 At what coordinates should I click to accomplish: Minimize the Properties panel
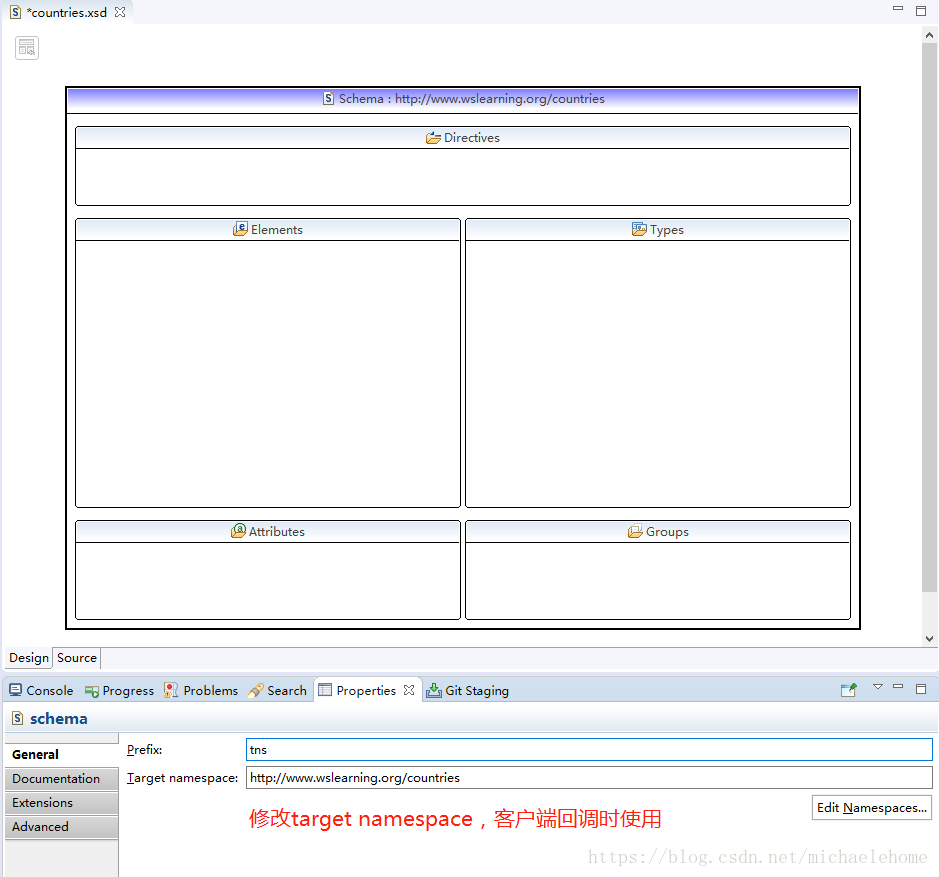point(898,687)
